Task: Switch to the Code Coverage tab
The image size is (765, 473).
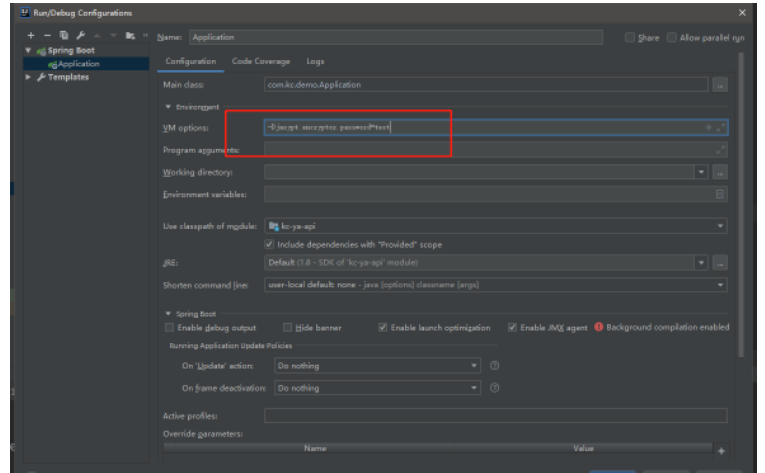Action: tap(261, 62)
